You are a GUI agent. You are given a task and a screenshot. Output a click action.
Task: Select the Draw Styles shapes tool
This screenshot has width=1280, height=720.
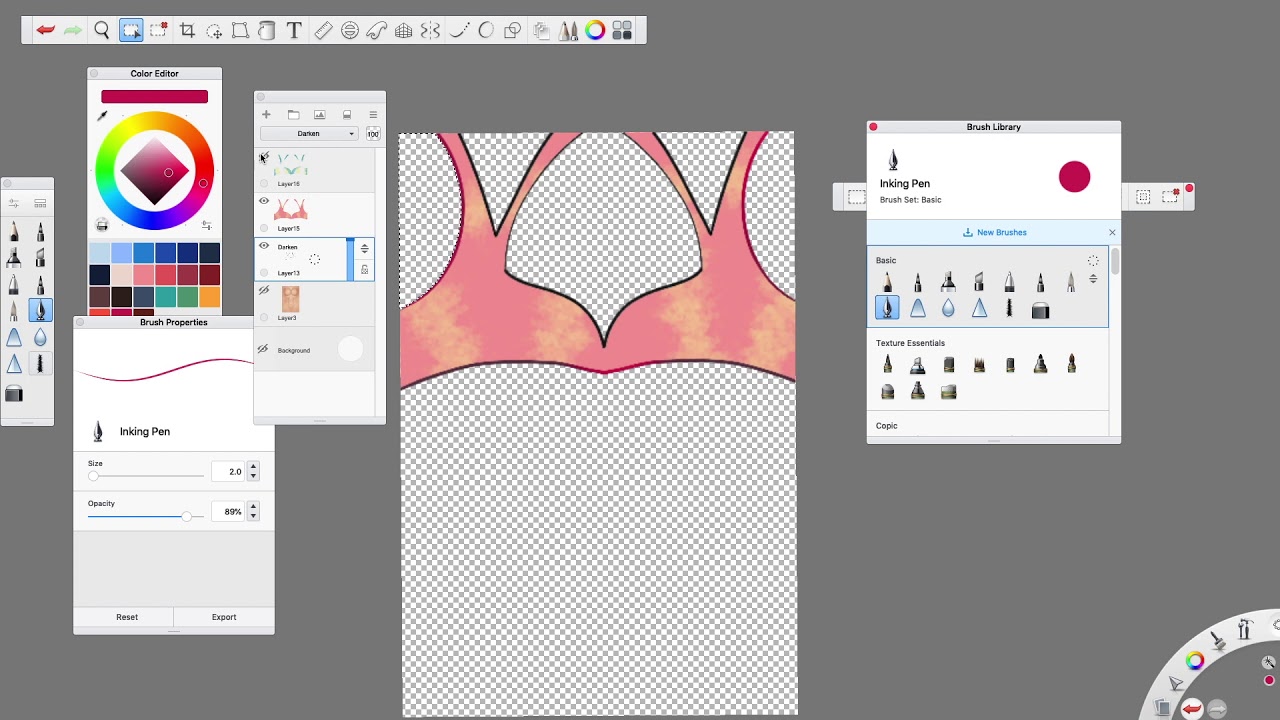coord(513,31)
